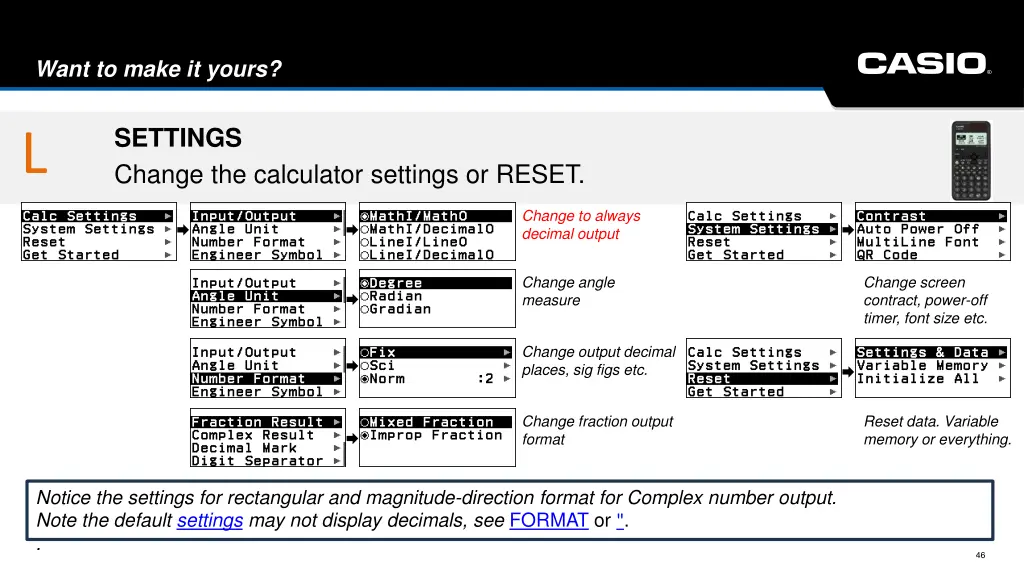The width and height of the screenshot is (1024, 576).
Task: Click 'Change to always decimal output' red note
Action: coord(581,225)
